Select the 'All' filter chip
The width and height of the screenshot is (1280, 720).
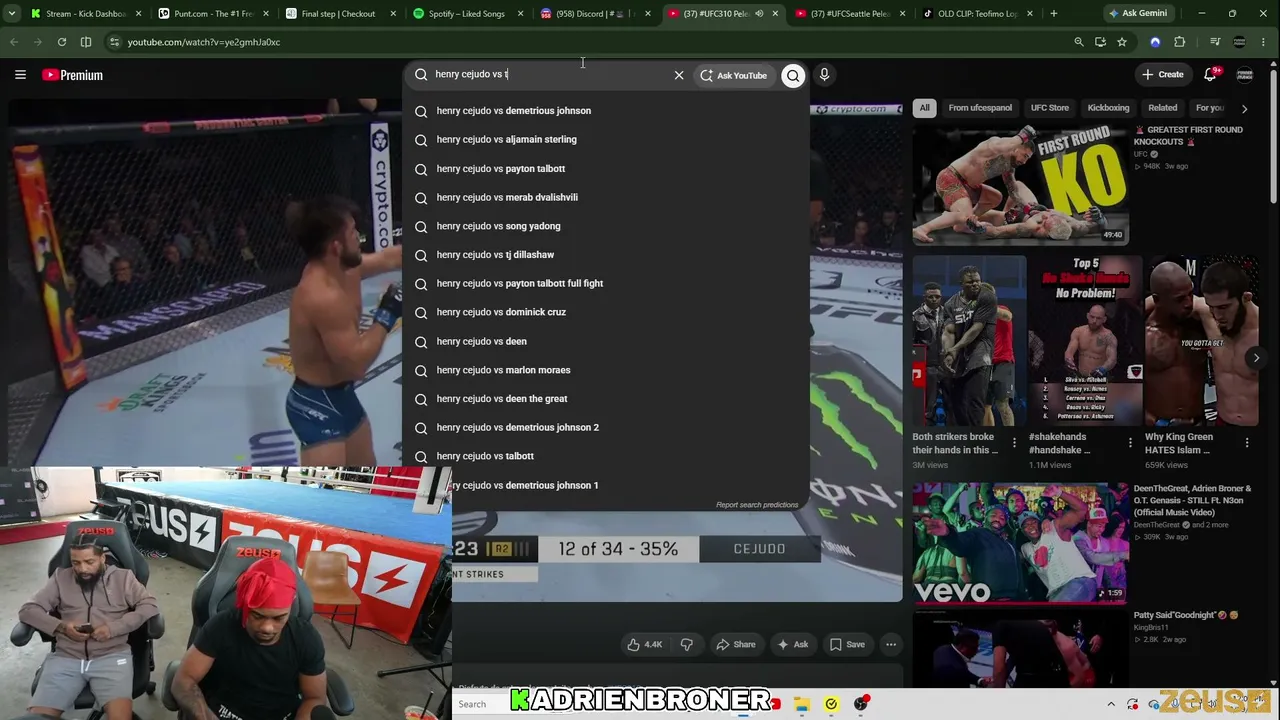click(x=925, y=108)
